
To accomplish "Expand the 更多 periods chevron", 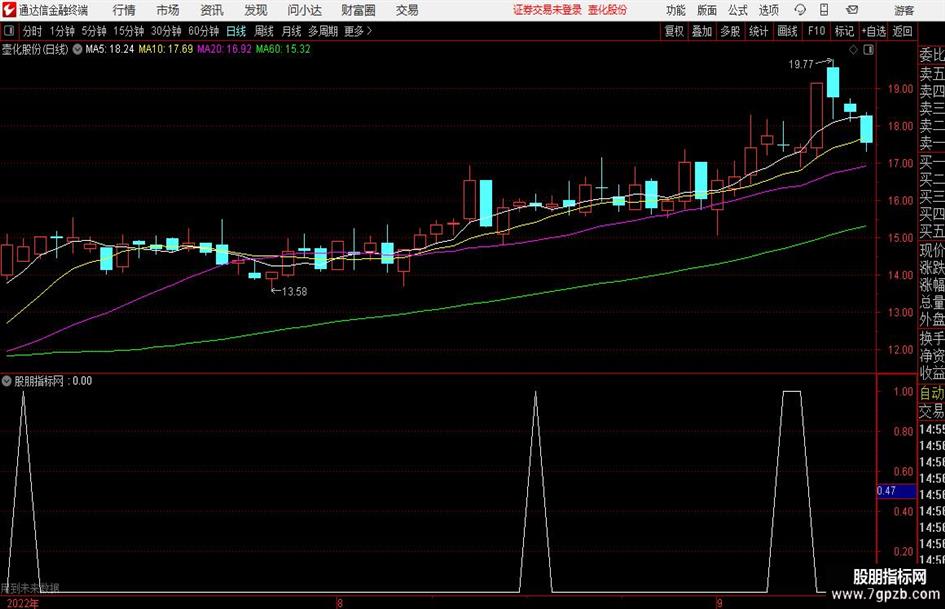I will (369, 30).
